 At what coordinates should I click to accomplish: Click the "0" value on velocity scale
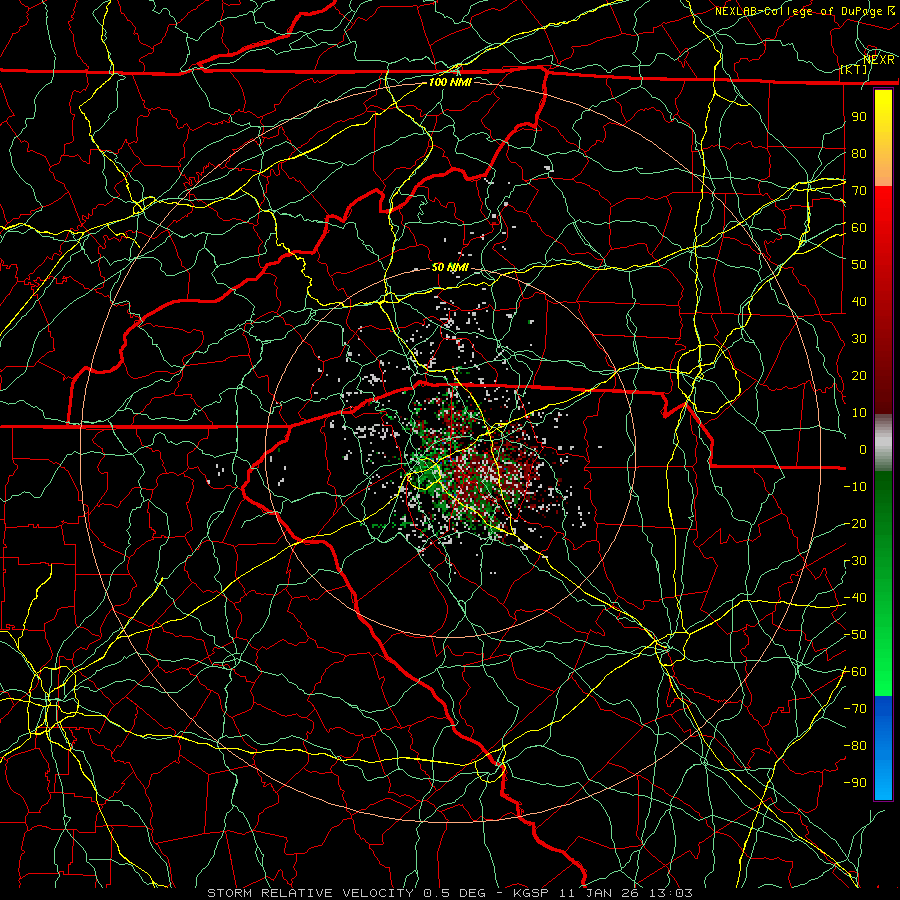863,450
